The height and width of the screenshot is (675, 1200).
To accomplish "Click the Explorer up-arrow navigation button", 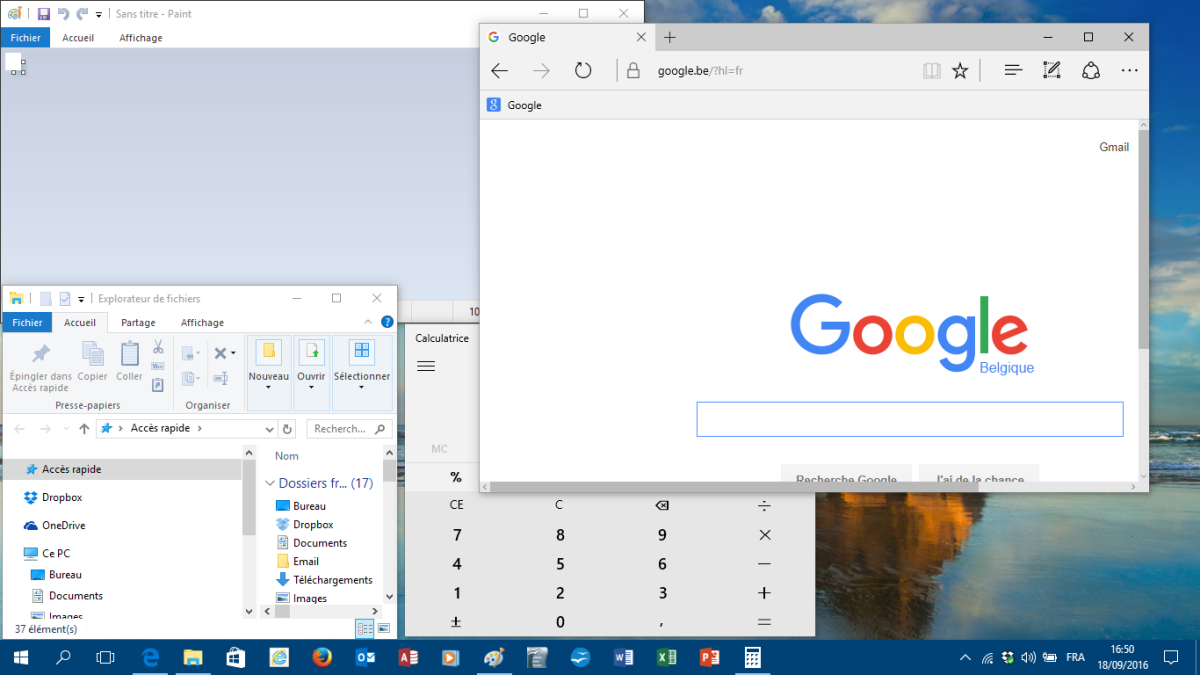I will (x=83, y=428).
